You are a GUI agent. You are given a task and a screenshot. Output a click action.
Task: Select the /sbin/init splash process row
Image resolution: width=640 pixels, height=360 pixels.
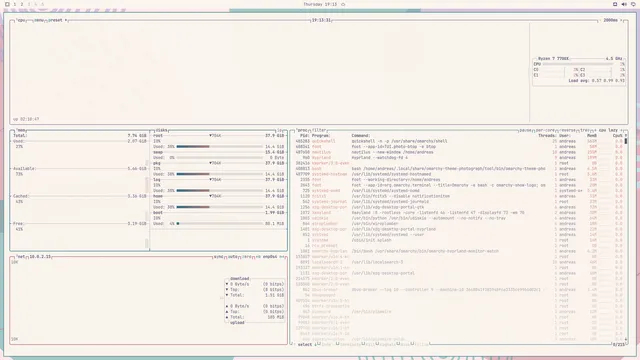(x=459, y=240)
